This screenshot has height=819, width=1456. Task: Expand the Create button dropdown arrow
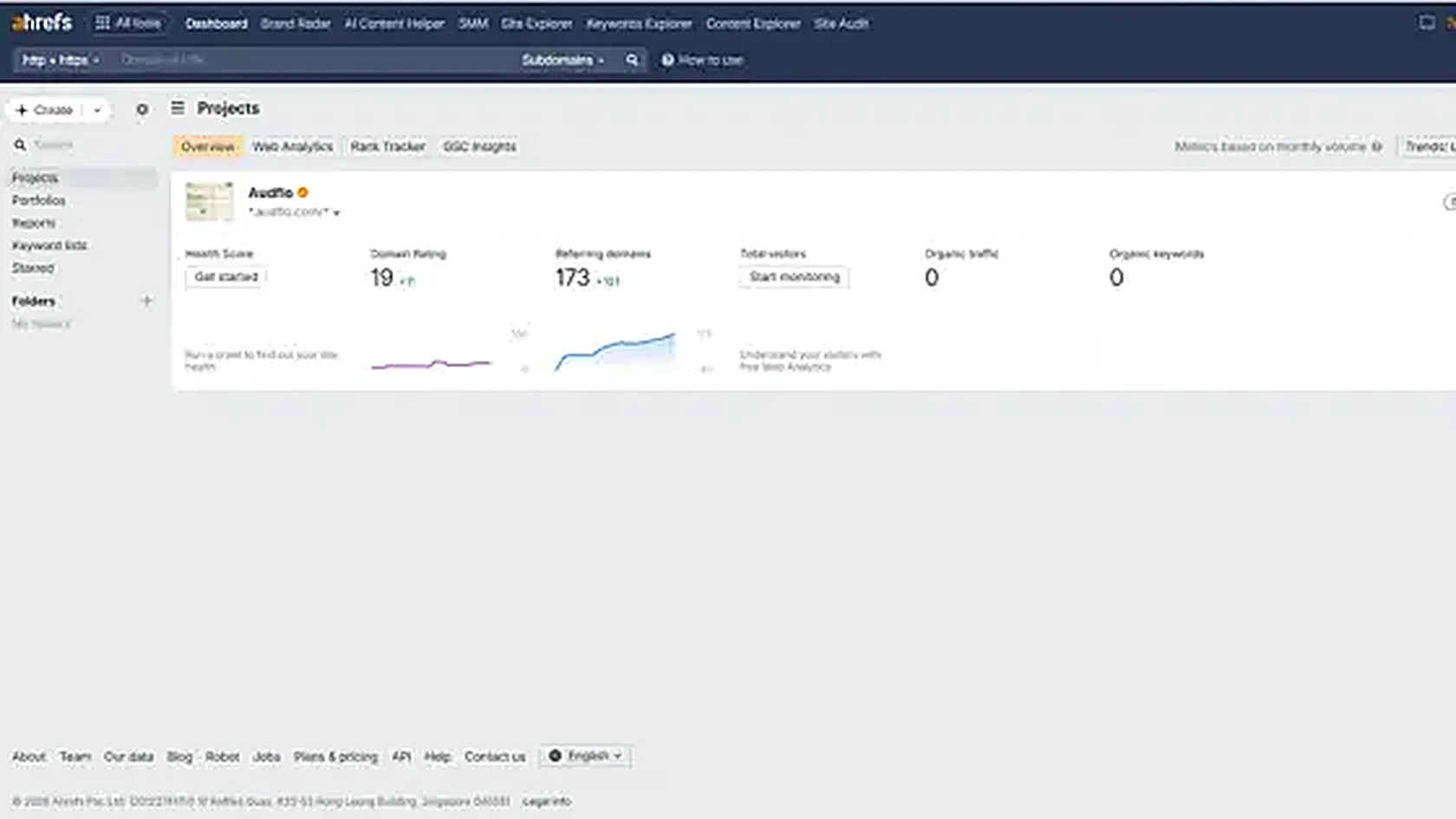97,110
